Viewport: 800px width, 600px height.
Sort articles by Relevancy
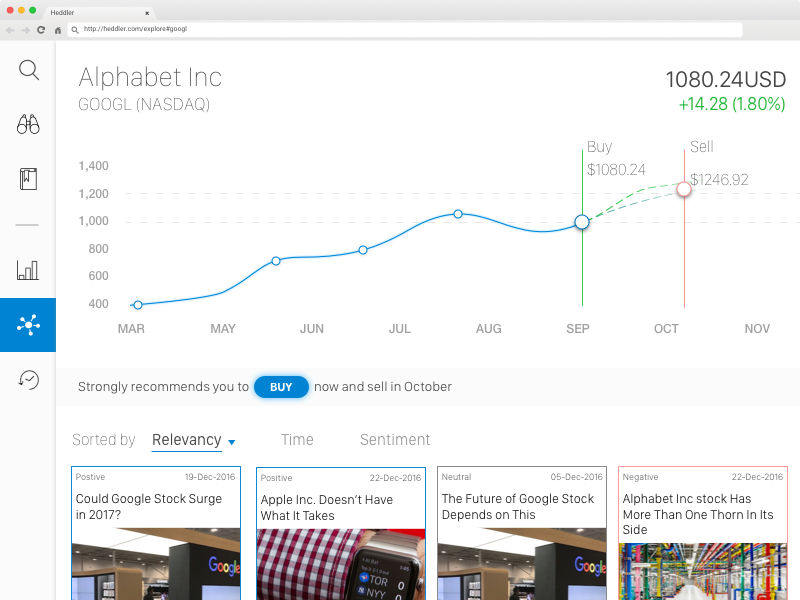click(187, 440)
